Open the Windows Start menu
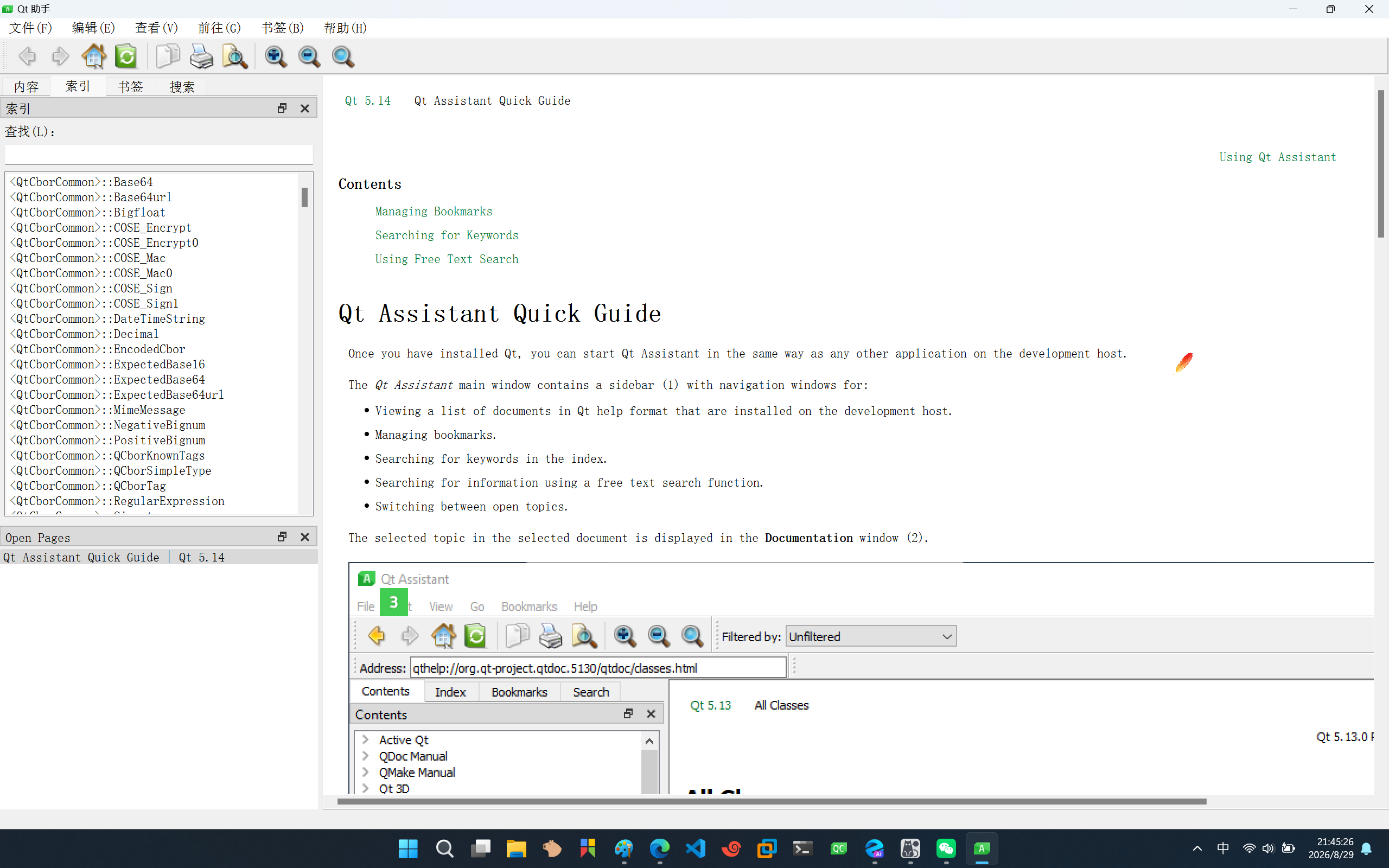The width and height of the screenshot is (1389, 868). click(408, 848)
